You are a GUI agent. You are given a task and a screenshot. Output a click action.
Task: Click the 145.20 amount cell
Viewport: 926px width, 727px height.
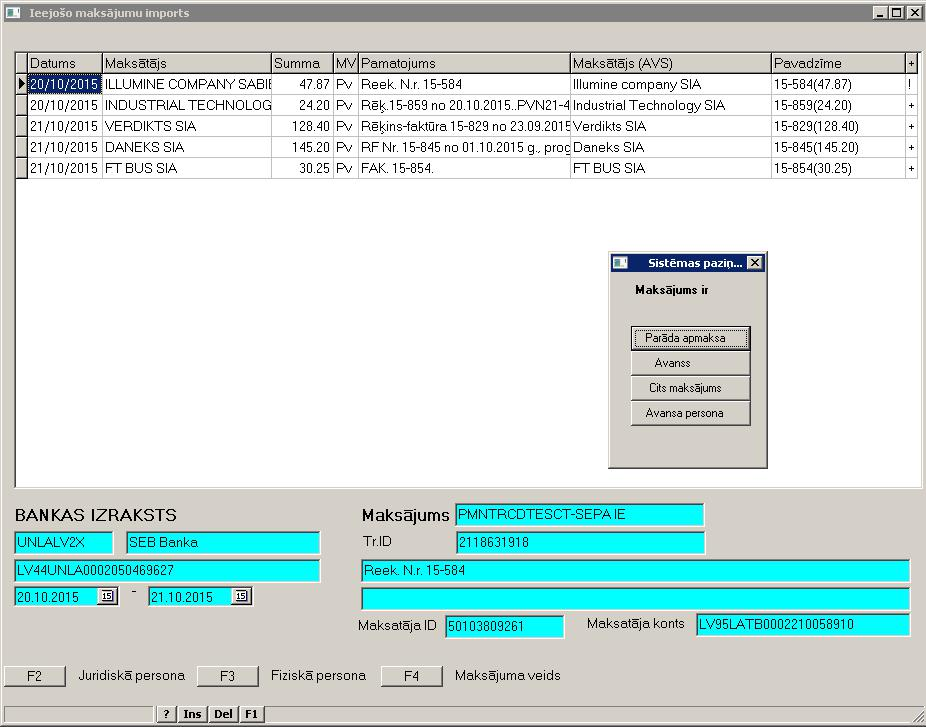[x=302, y=147]
